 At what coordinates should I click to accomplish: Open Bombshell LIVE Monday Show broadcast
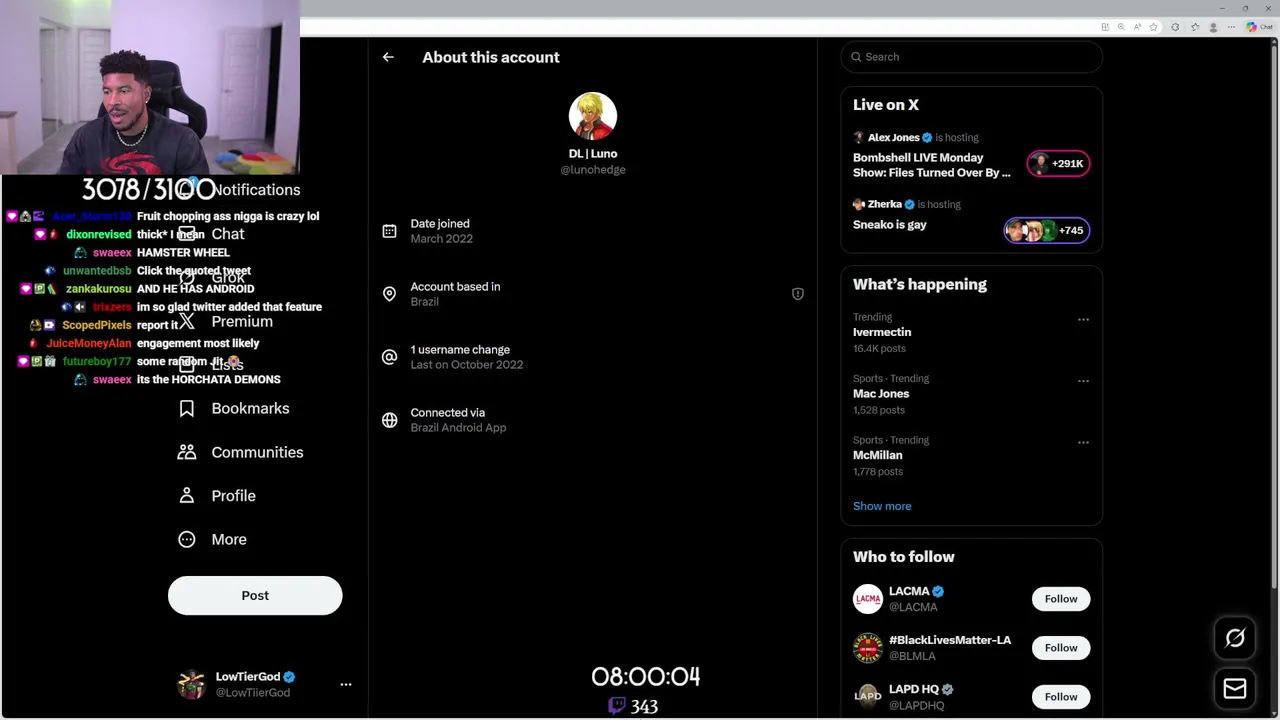point(931,165)
